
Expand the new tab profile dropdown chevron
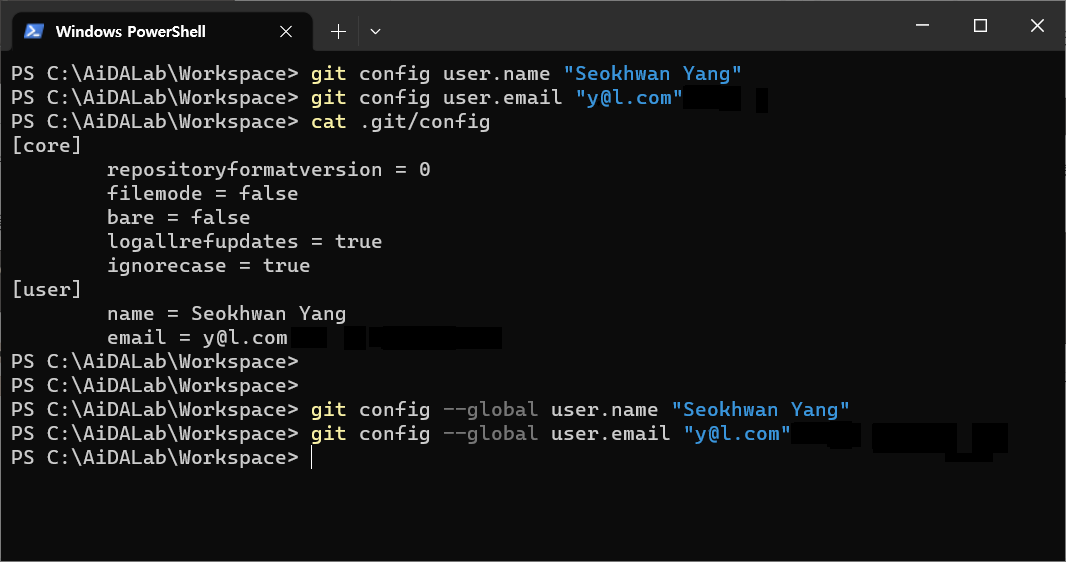click(x=375, y=31)
